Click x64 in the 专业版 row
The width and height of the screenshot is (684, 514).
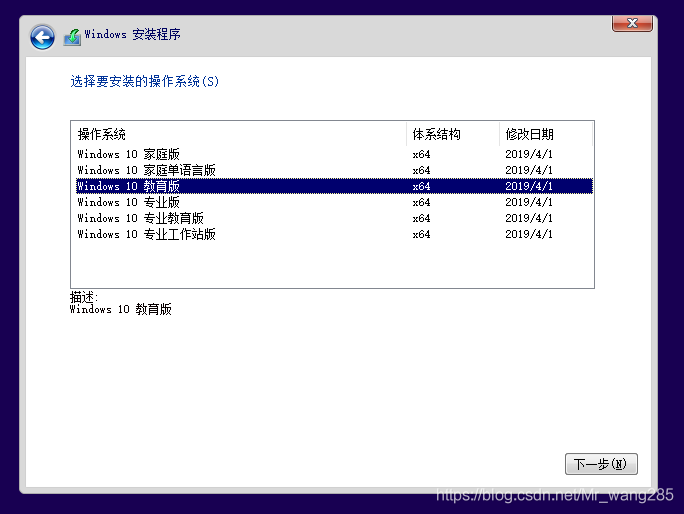(x=421, y=202)
